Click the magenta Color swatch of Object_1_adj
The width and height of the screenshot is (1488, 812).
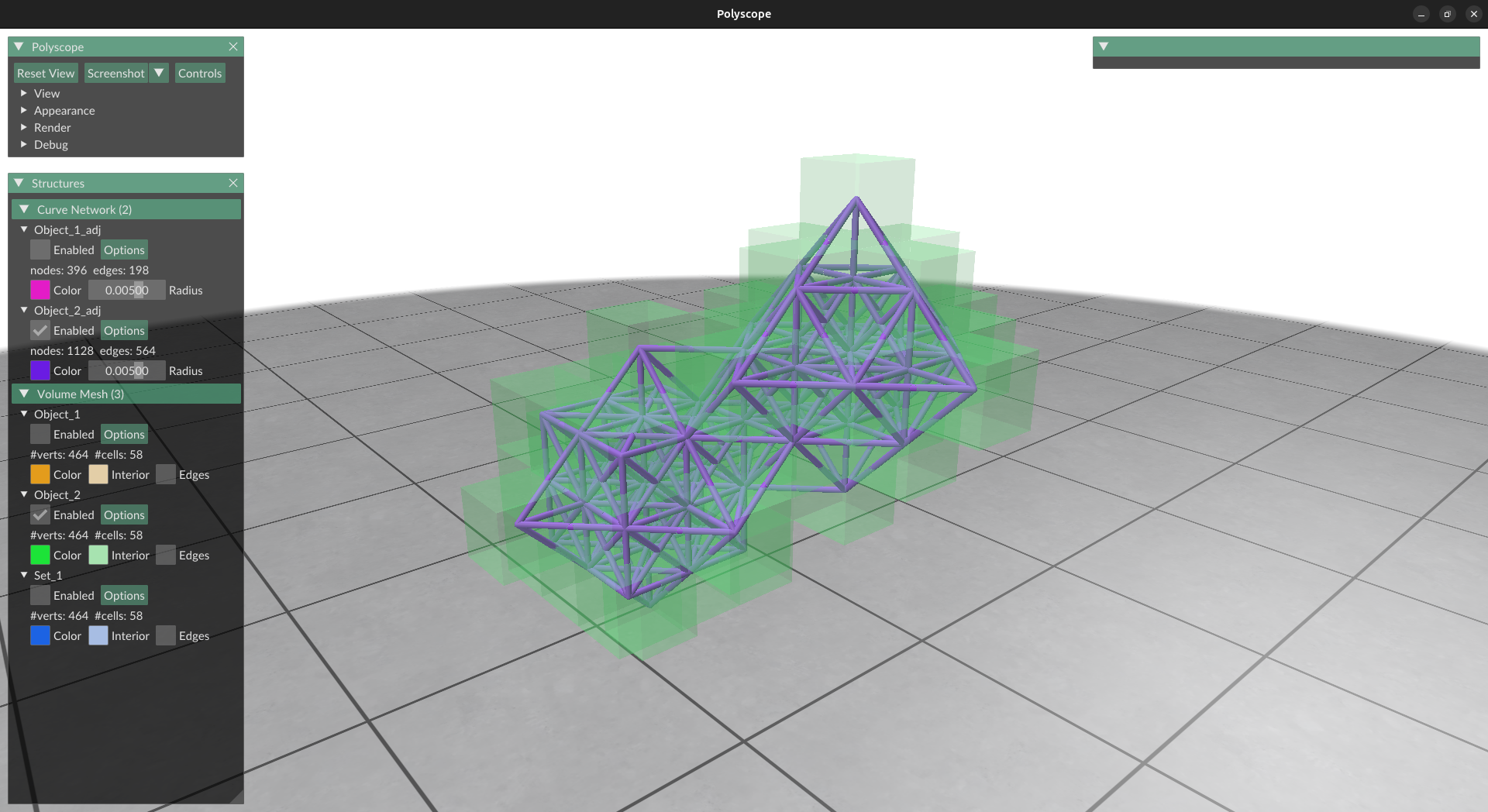[x=40, y=290]
